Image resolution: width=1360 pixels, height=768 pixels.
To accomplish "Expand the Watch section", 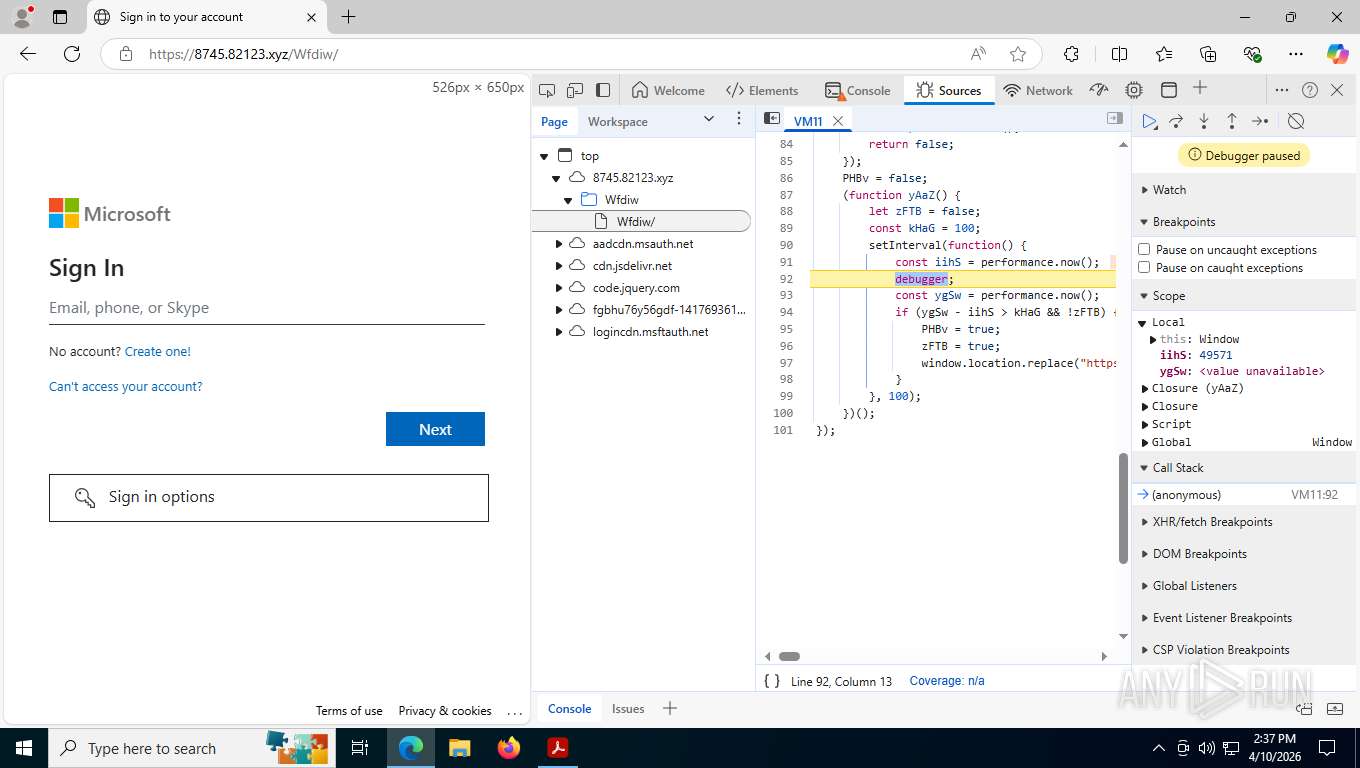I will [1169, 190].
